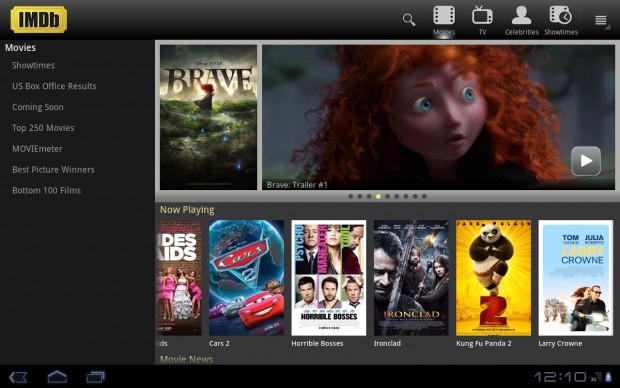Select MOVIEmeter from sidebar
This screenshot has width=620, height=388.
37,149
